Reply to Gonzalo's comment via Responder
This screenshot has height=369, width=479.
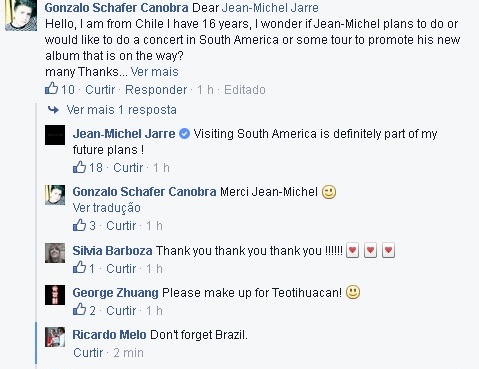[x=156, y=90]
